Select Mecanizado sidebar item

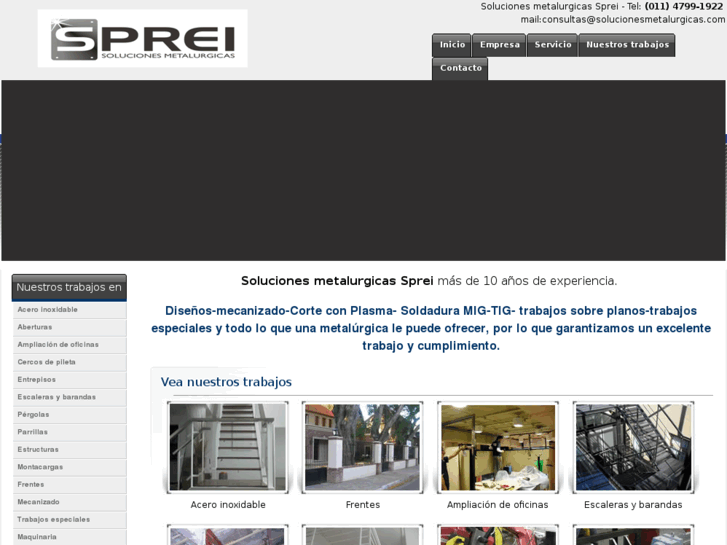[x=70, y=502]
